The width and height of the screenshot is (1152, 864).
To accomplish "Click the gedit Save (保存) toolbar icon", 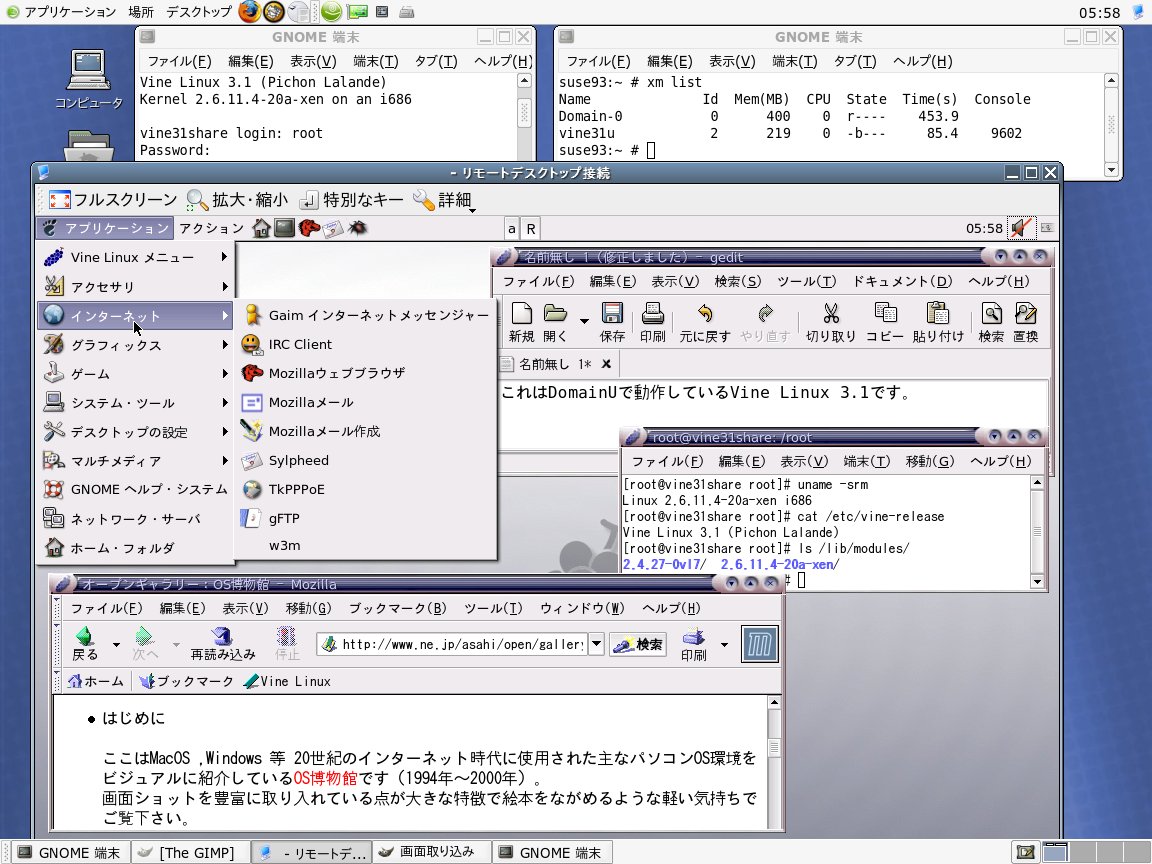I will pyautogui.click(x=612, y=315).
